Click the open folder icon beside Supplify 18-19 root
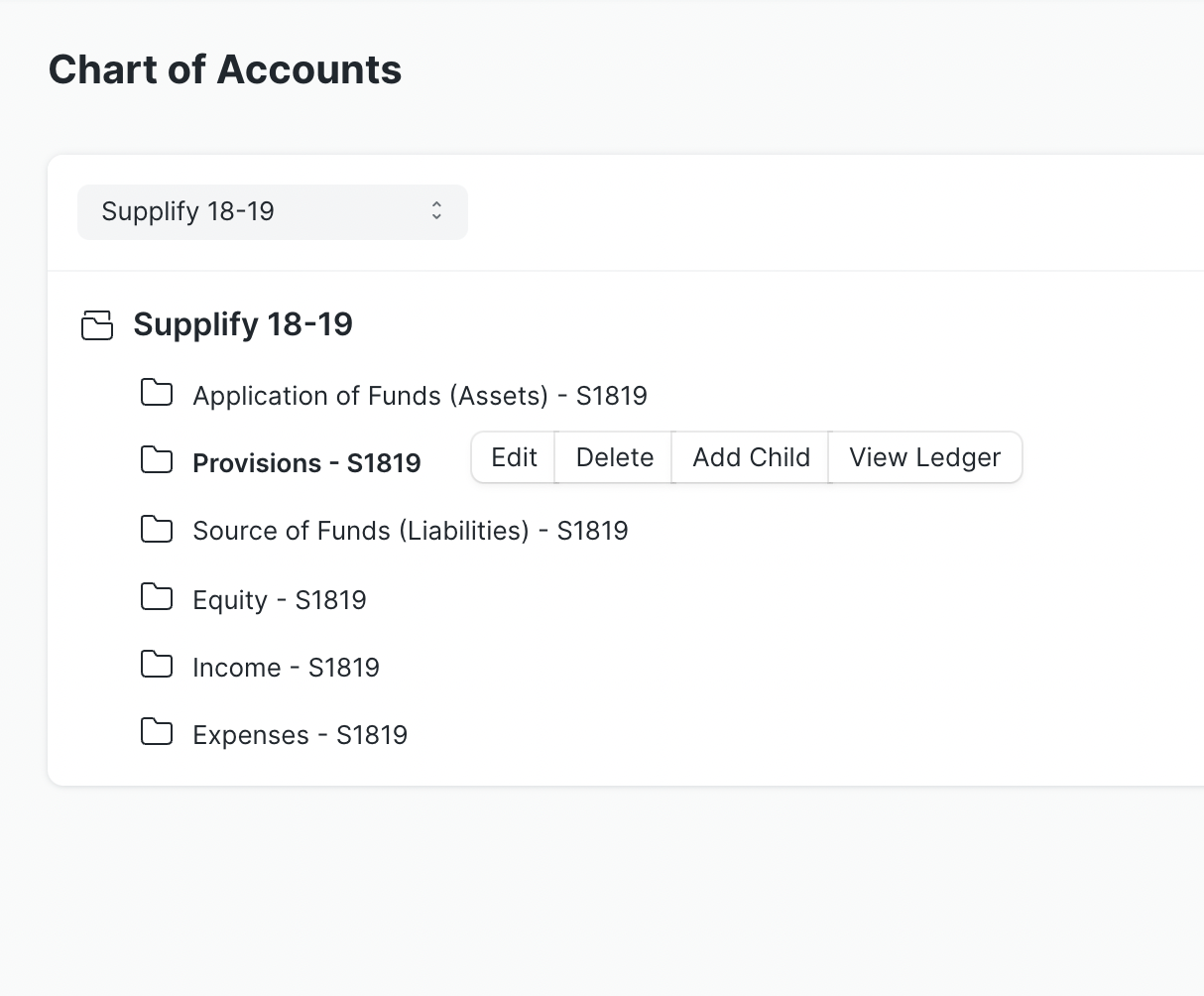 (97, 325)
